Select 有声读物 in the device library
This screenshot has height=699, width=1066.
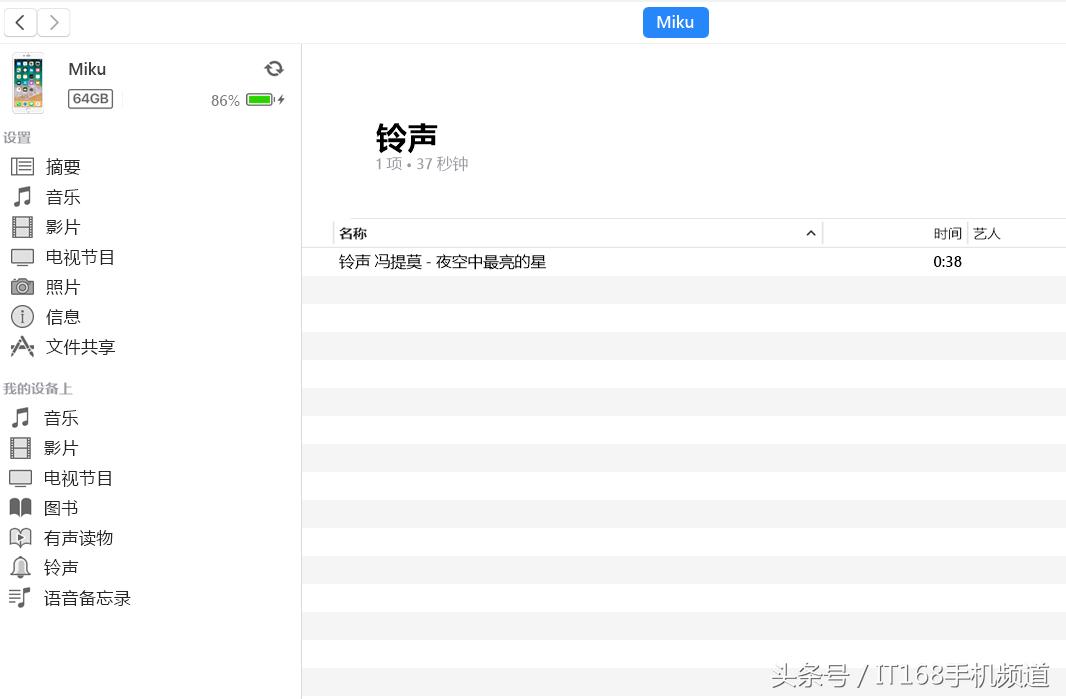pyautogui.click(x=78, y=537)
